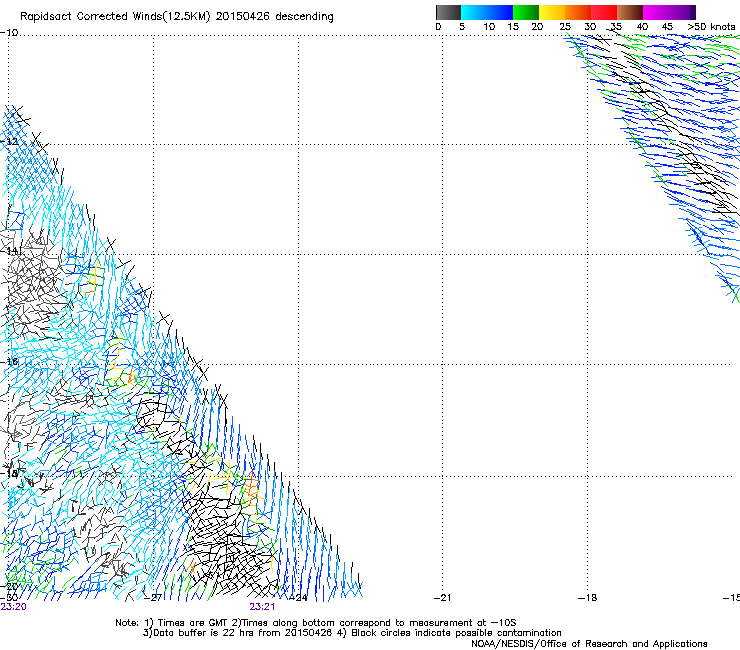740x650 pixels.
Task: Click the '40' label under the color bar
Action: (642, 27)
